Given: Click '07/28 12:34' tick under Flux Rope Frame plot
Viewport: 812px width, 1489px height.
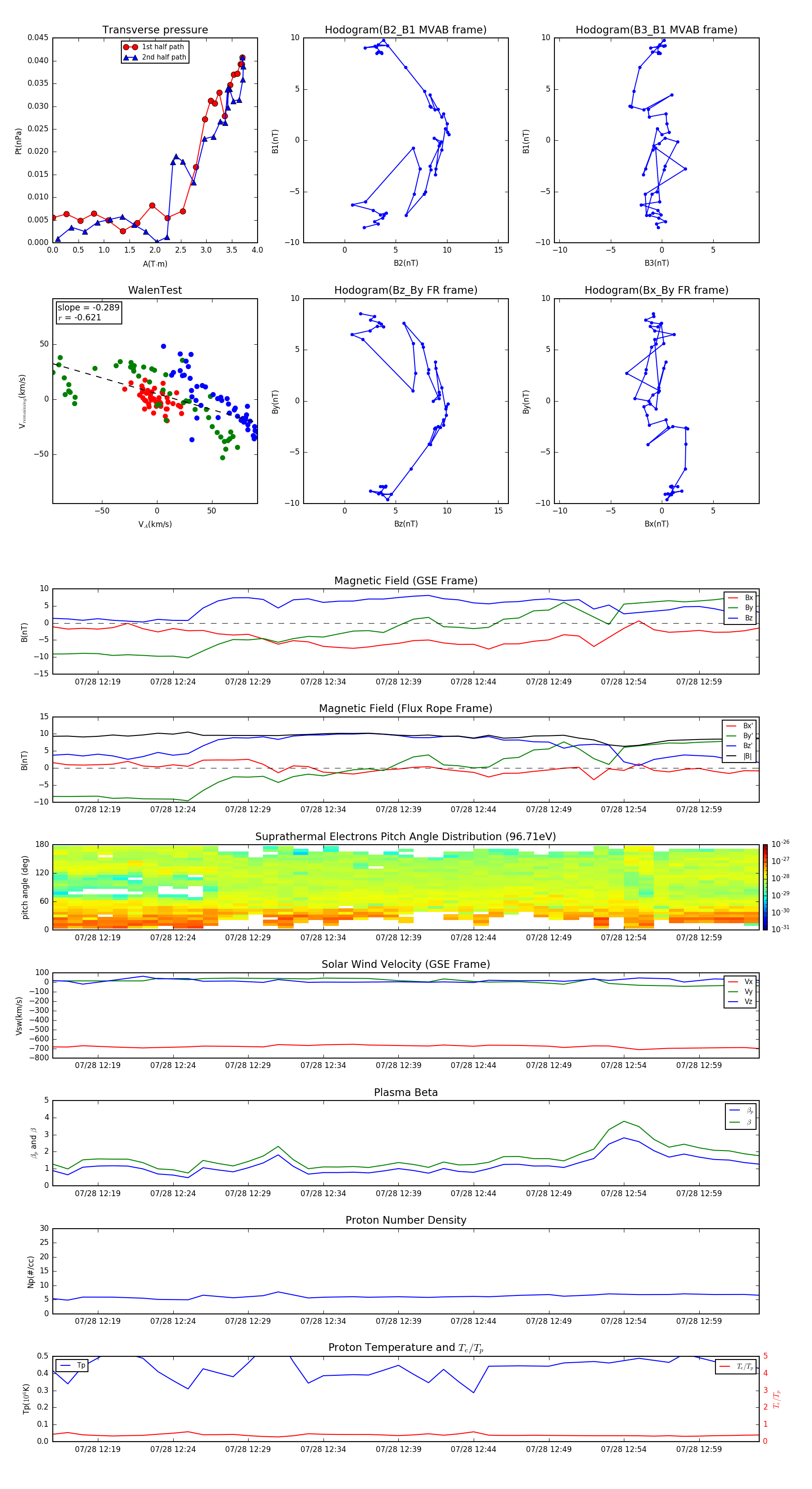Looking at the screenshot, I should (323, 810).
